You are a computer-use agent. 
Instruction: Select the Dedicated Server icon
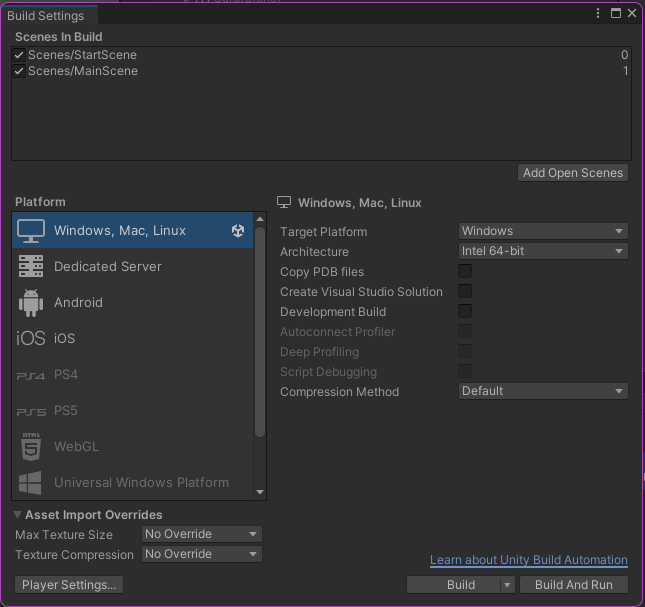[x=31, y=266]
